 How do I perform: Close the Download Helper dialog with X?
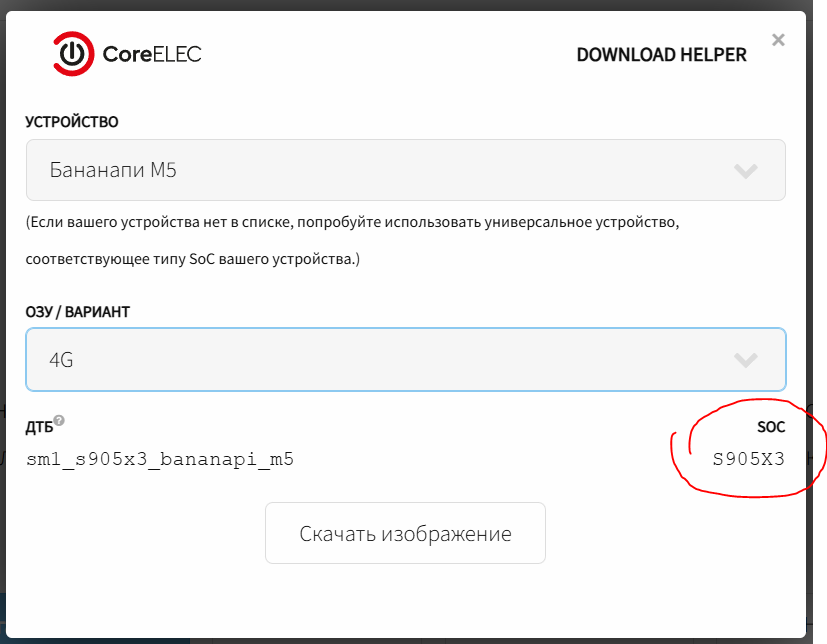(x=778, y=40)
